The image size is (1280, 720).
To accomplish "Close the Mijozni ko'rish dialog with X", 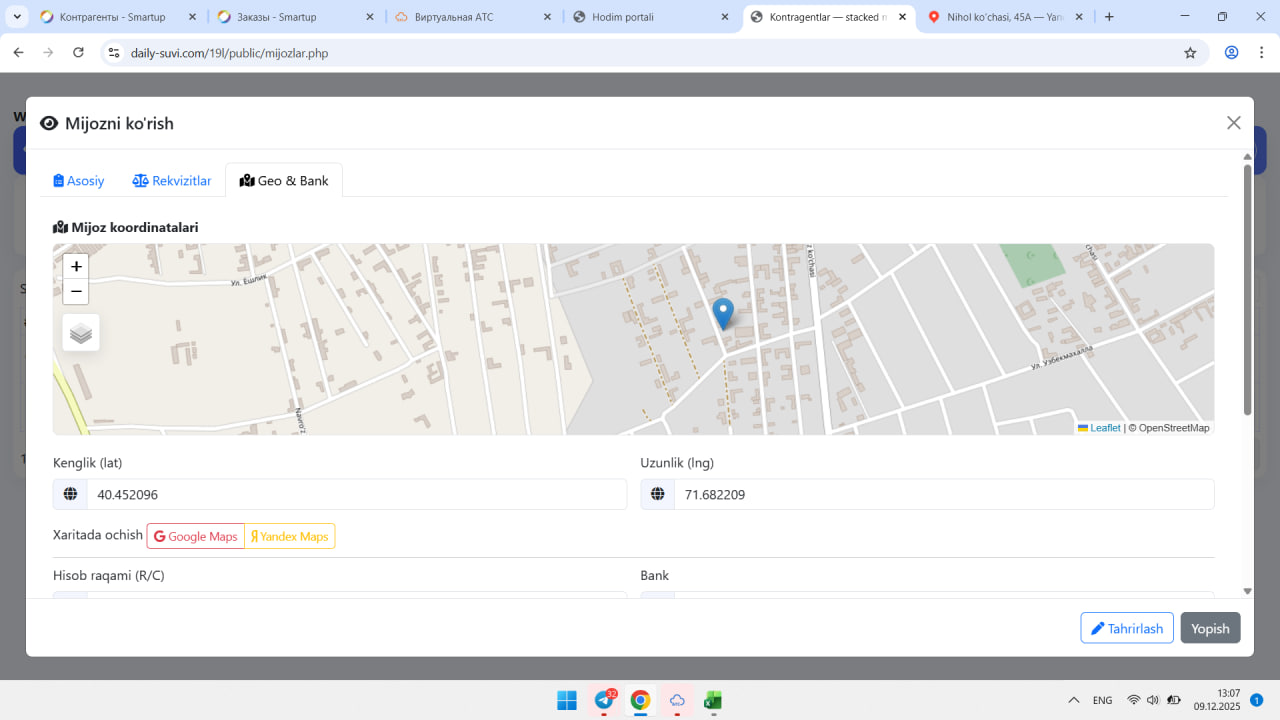I will point(1233,123).
